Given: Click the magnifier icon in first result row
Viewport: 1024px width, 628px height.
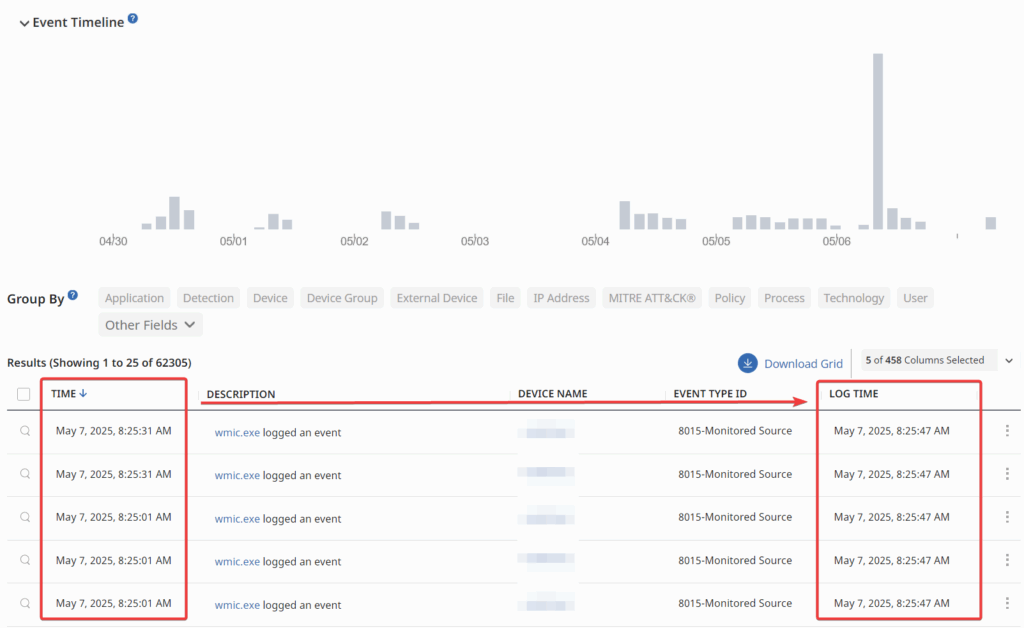Looking at the screenshot, I should (25, 431).
